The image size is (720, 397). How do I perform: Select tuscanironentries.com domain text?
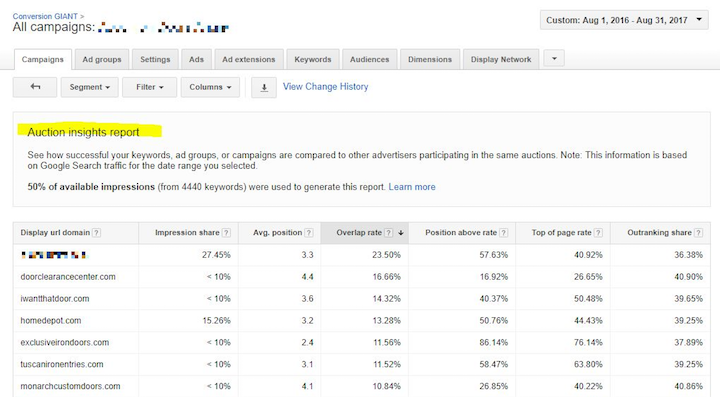[x=62, y=364]
